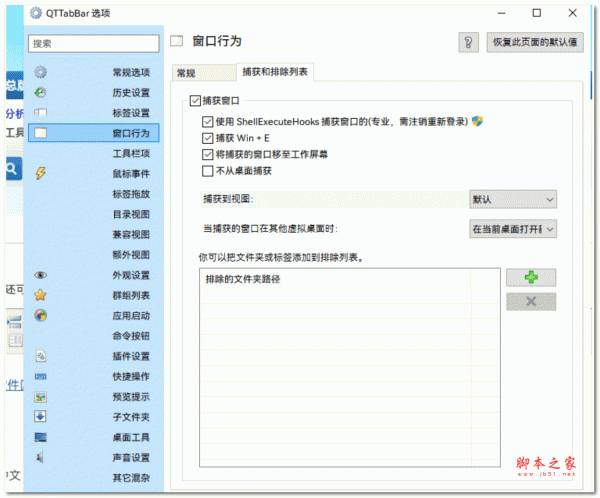Open 标签拖放 settings in sidebar
Screen dimensions: 600x498
point(131,194)
